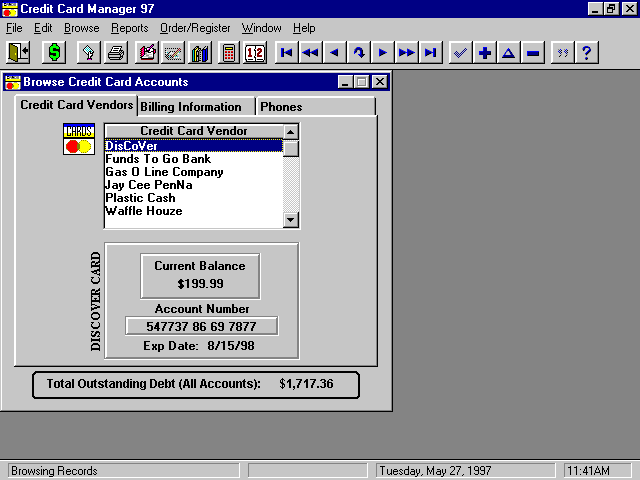The image size is (640, 480).
Task: Click the checkmark toolbar icon
Action: tap(460, 53)
